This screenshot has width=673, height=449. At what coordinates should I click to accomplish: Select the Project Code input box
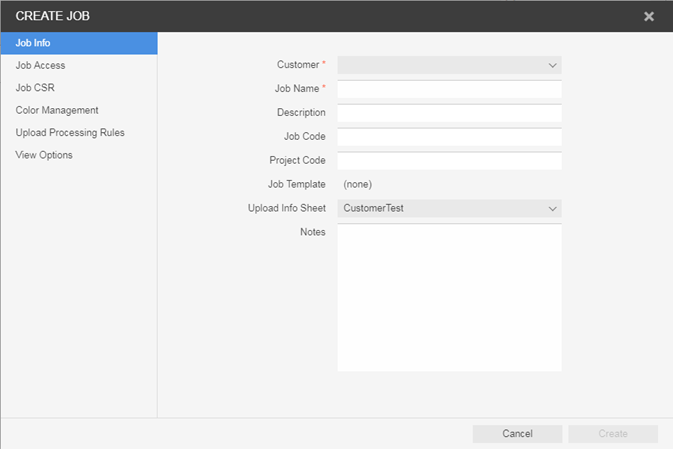(x=449, y=161)
